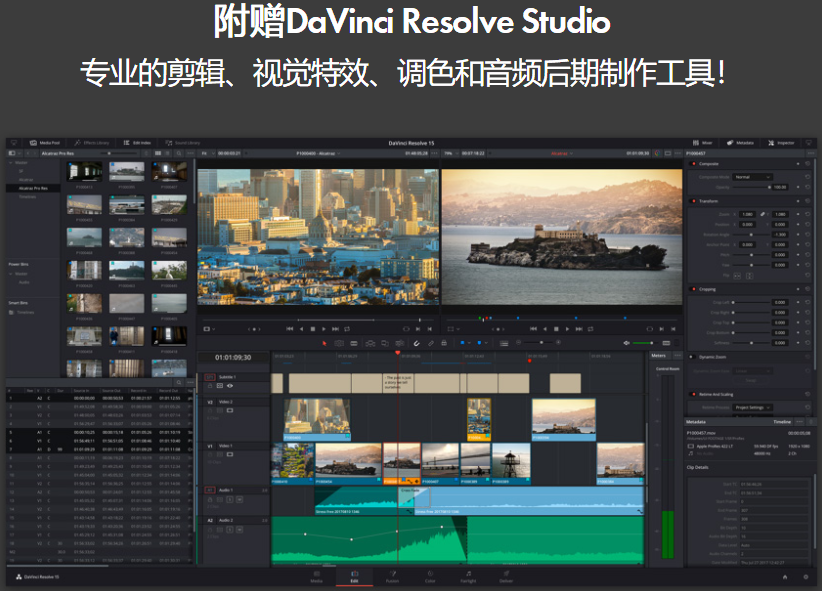Click the insert clip tool

[x=370, y=343]
